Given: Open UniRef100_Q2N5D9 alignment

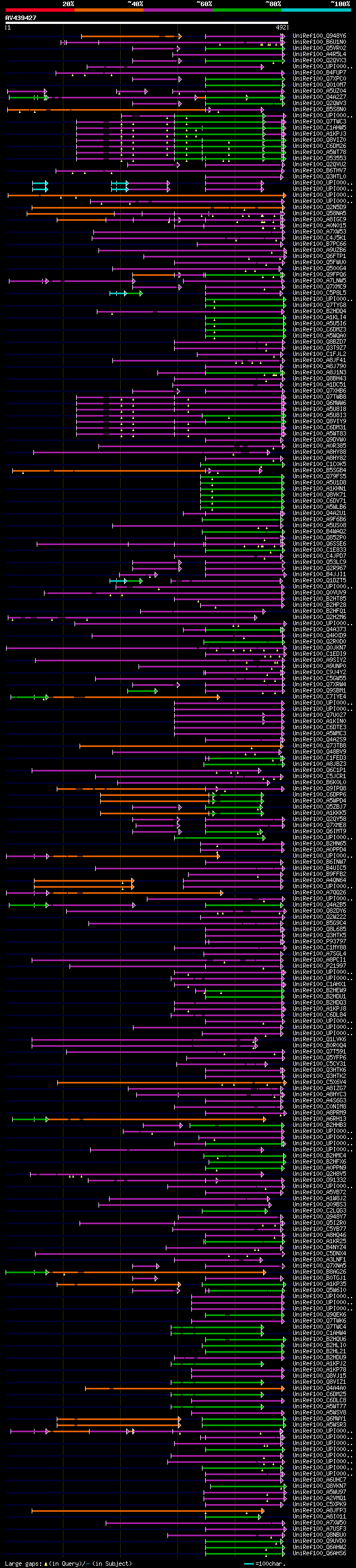Looking at the screenshot, I should tap(319, 207).
